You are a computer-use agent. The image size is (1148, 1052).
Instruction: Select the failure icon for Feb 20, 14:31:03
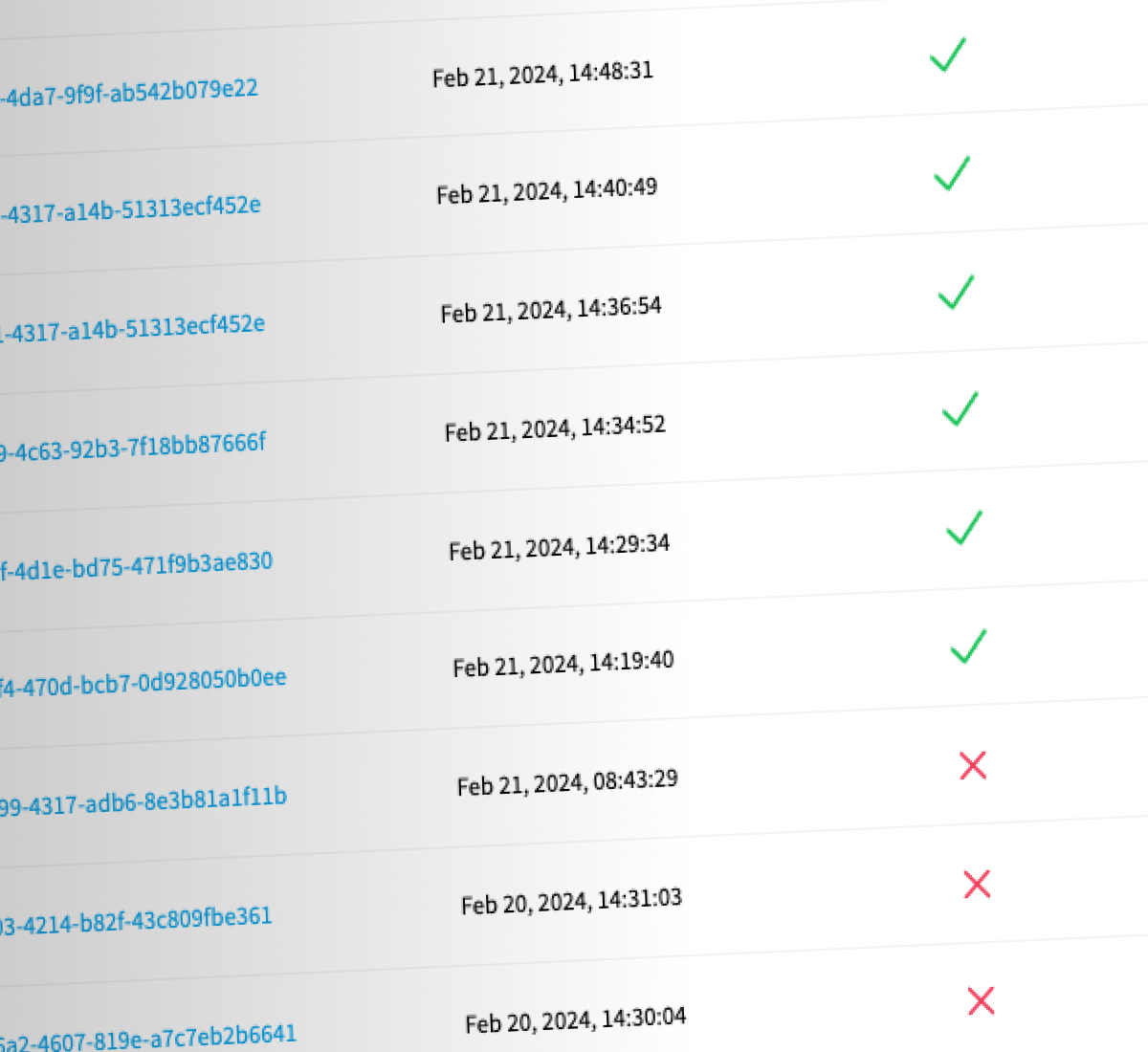tap(977, 885)
